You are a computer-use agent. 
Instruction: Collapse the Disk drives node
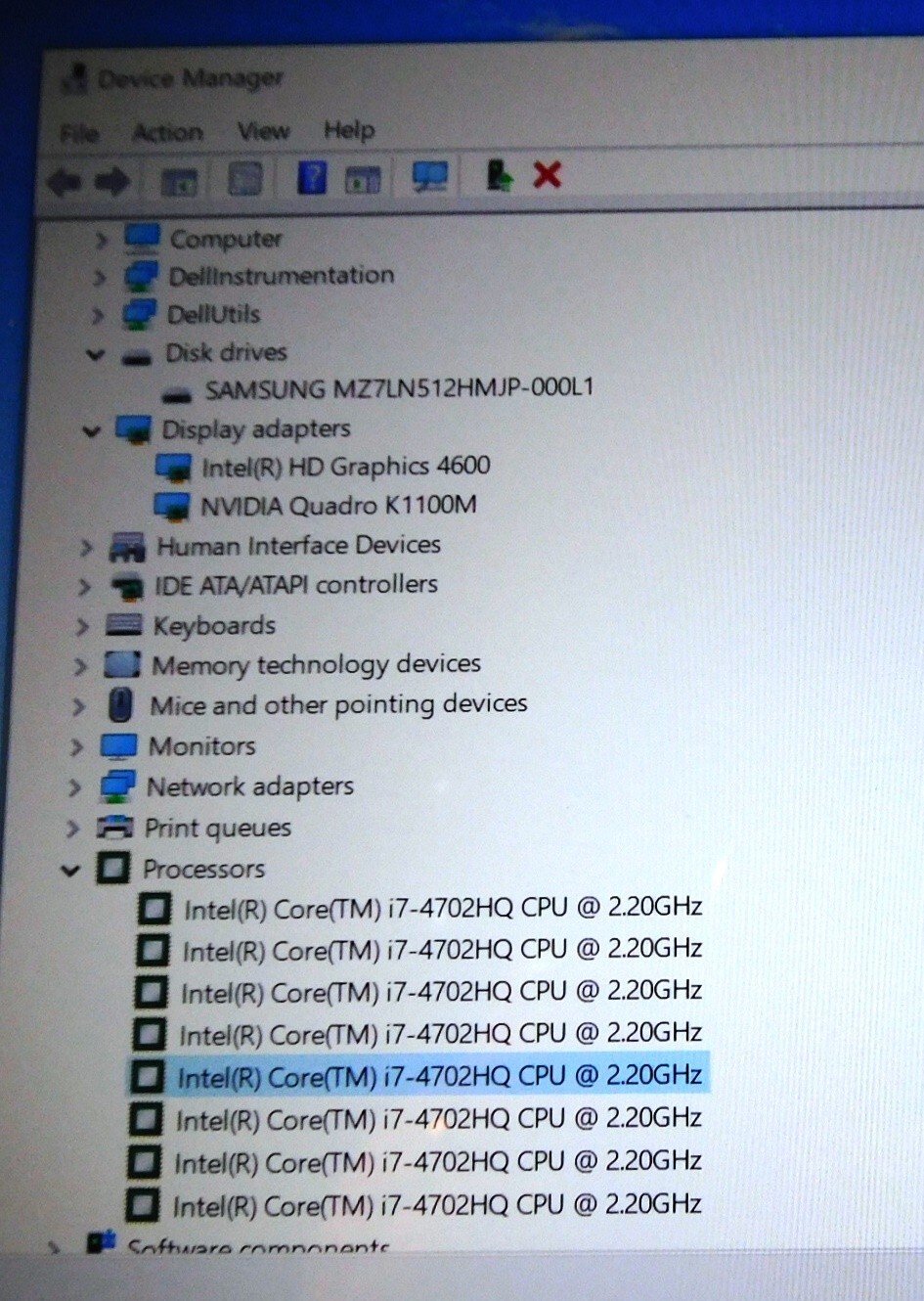(x=95, y=354)
